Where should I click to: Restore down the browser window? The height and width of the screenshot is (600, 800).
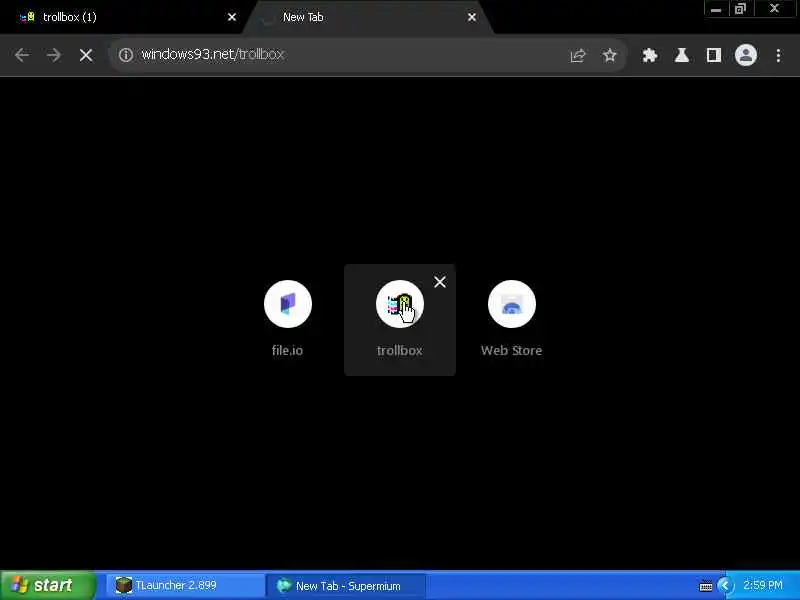(740, 9)
